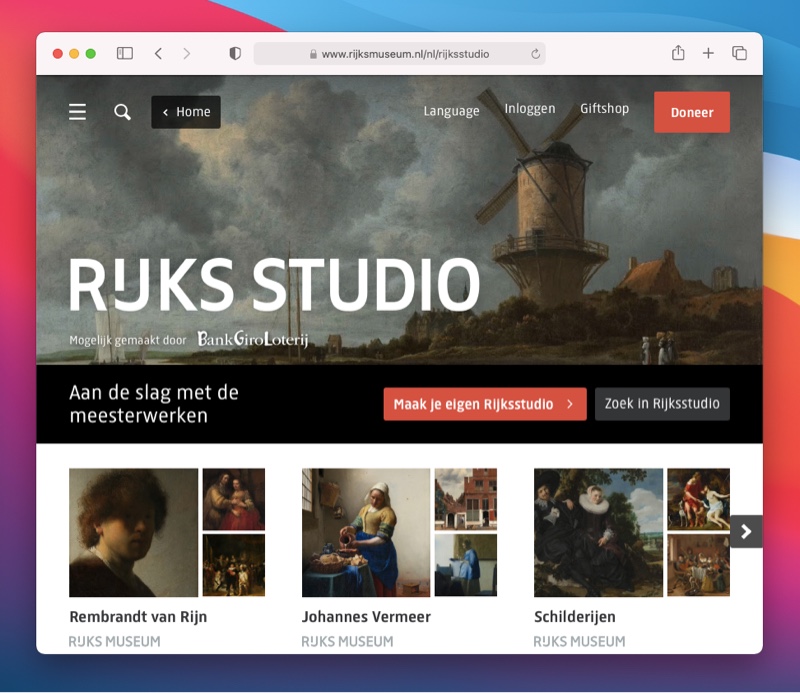
Task: Click RIJKS MUSEUM under Johannes Vermeer
Action: pos(347,641)
